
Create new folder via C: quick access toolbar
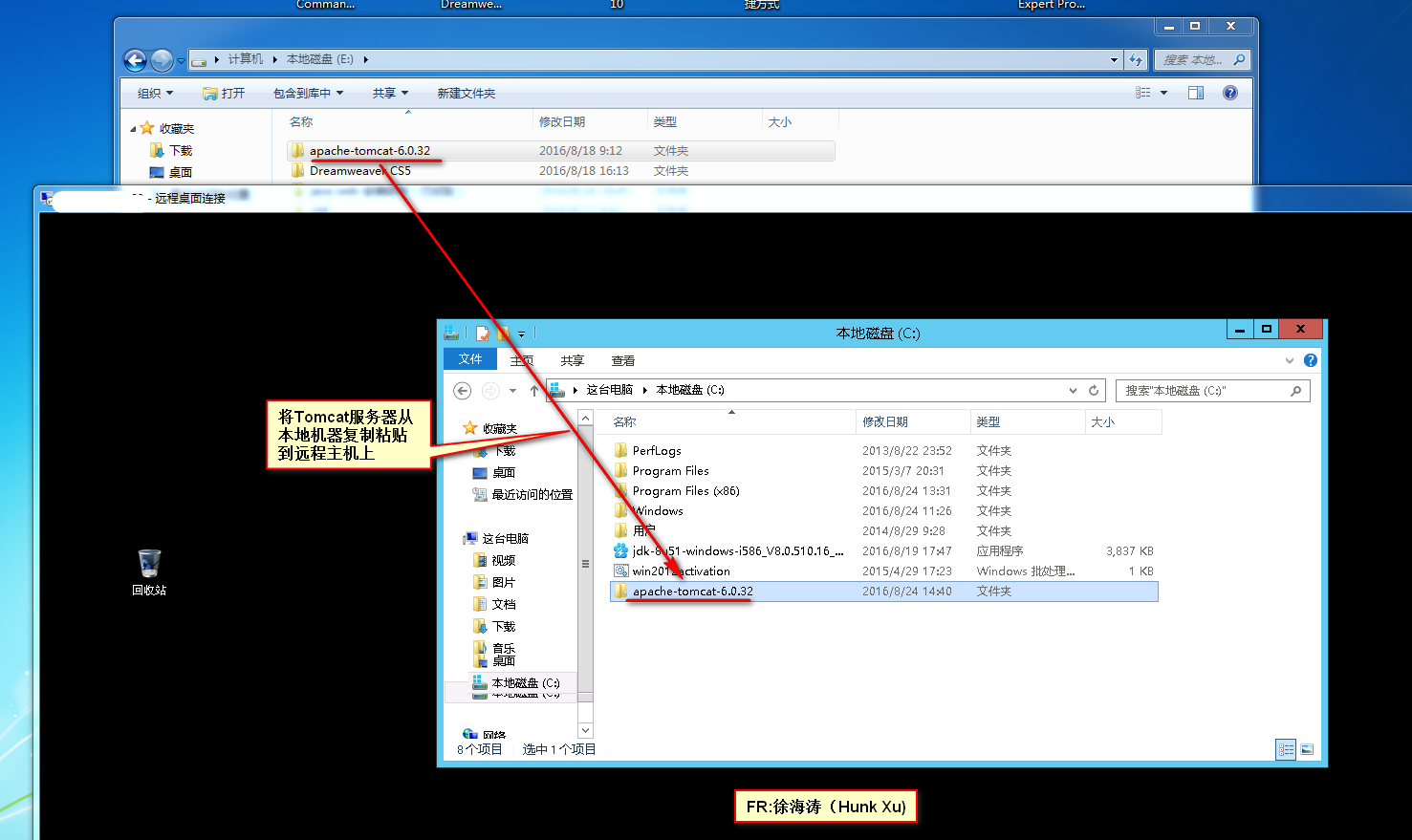tap(503, 334)
